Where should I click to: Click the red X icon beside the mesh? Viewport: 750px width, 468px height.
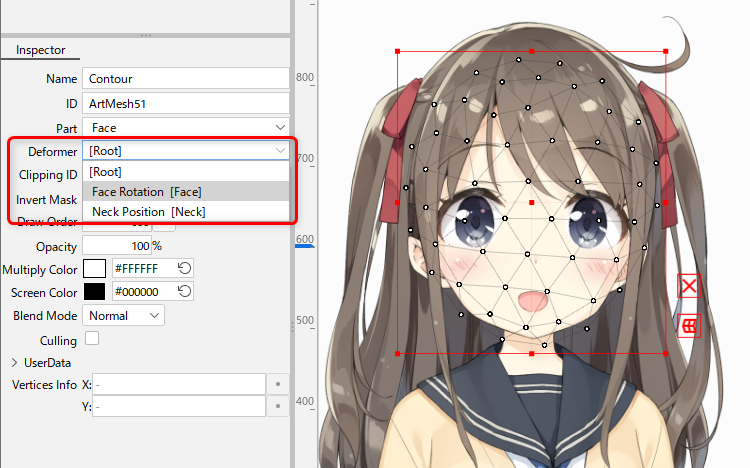click(689, 286)
